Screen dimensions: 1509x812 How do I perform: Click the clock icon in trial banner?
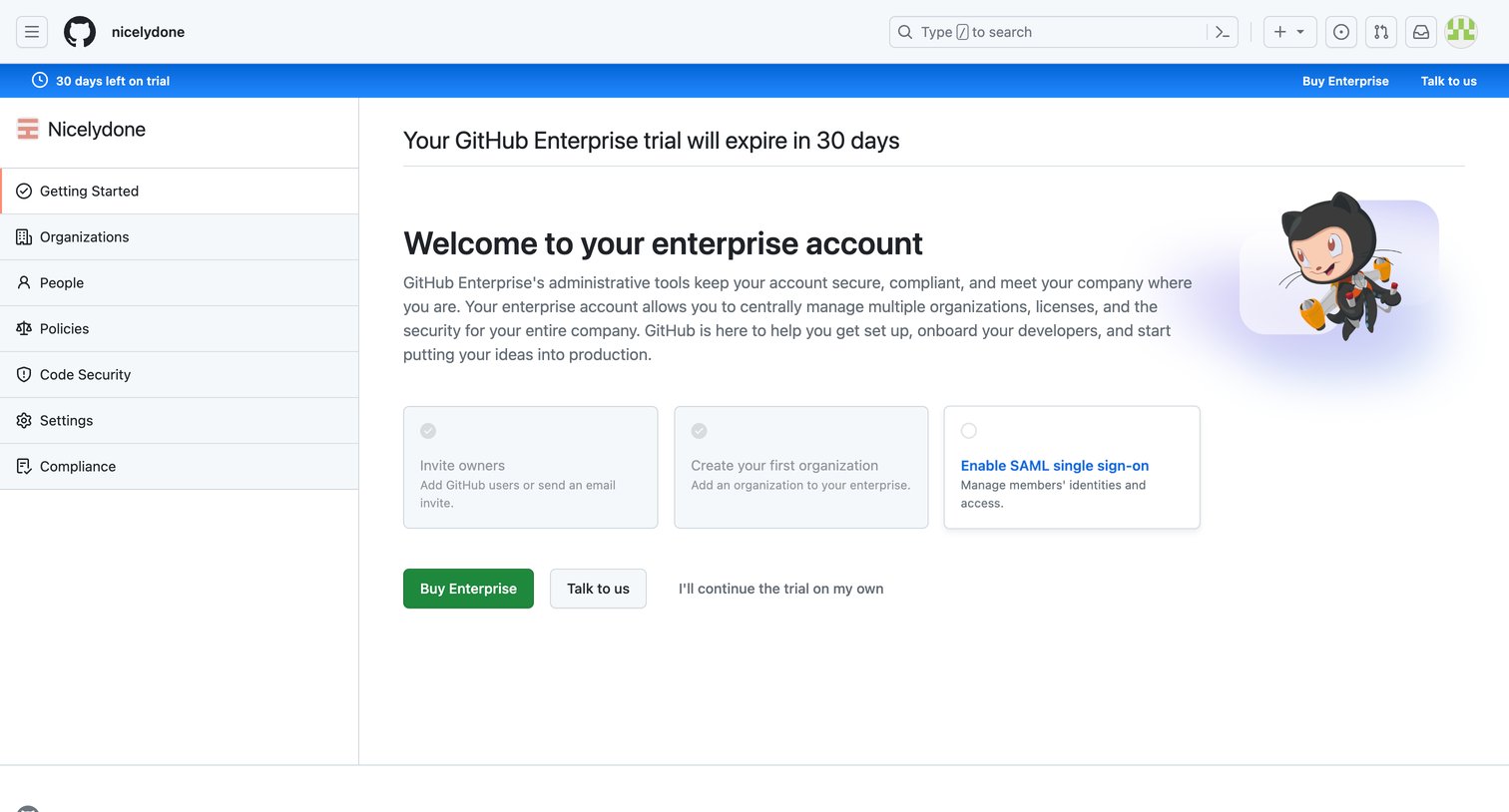pos(40,80)
